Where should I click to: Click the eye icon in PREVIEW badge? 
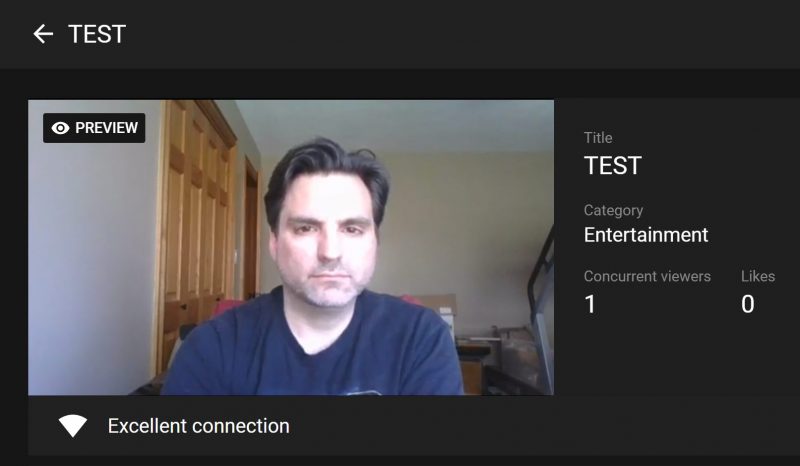(x=60, y=128)
